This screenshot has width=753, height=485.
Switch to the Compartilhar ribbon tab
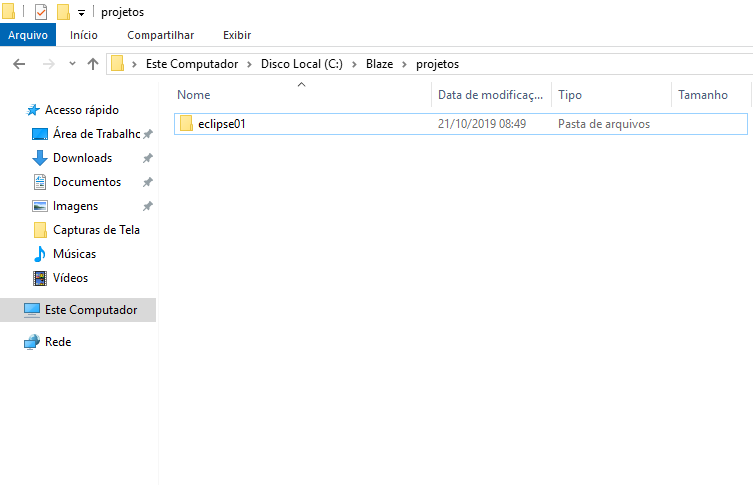click(x=160, y=35)
